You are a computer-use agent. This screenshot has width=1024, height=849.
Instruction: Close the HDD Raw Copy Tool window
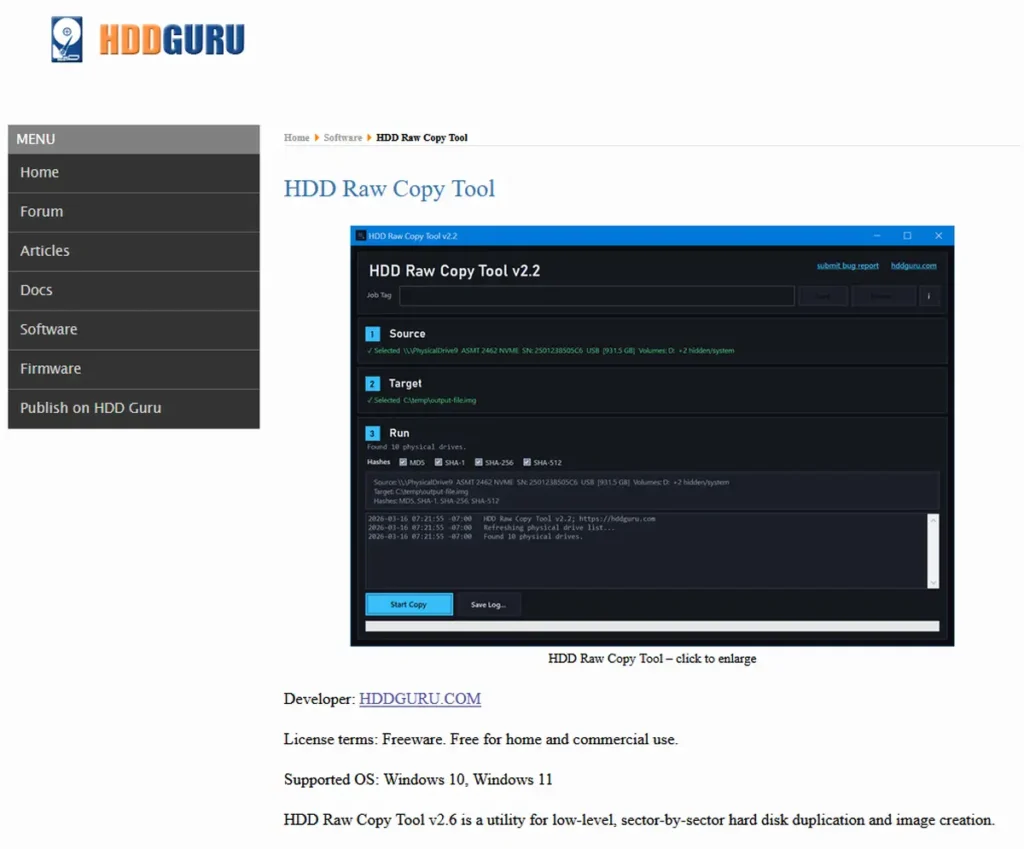coord(938,236)
